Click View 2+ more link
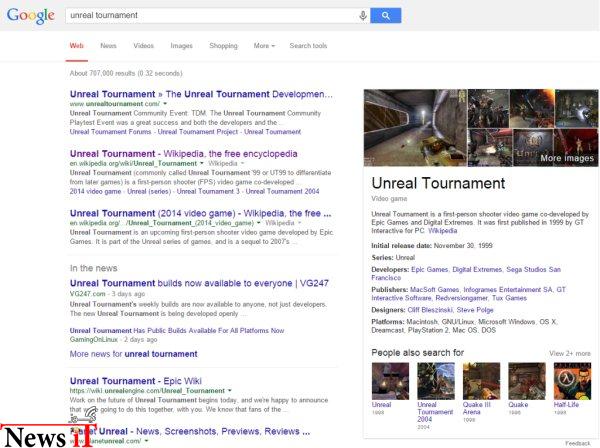This screenshot has width=600, height=448. pyautogui.click(x=570, y=354)
